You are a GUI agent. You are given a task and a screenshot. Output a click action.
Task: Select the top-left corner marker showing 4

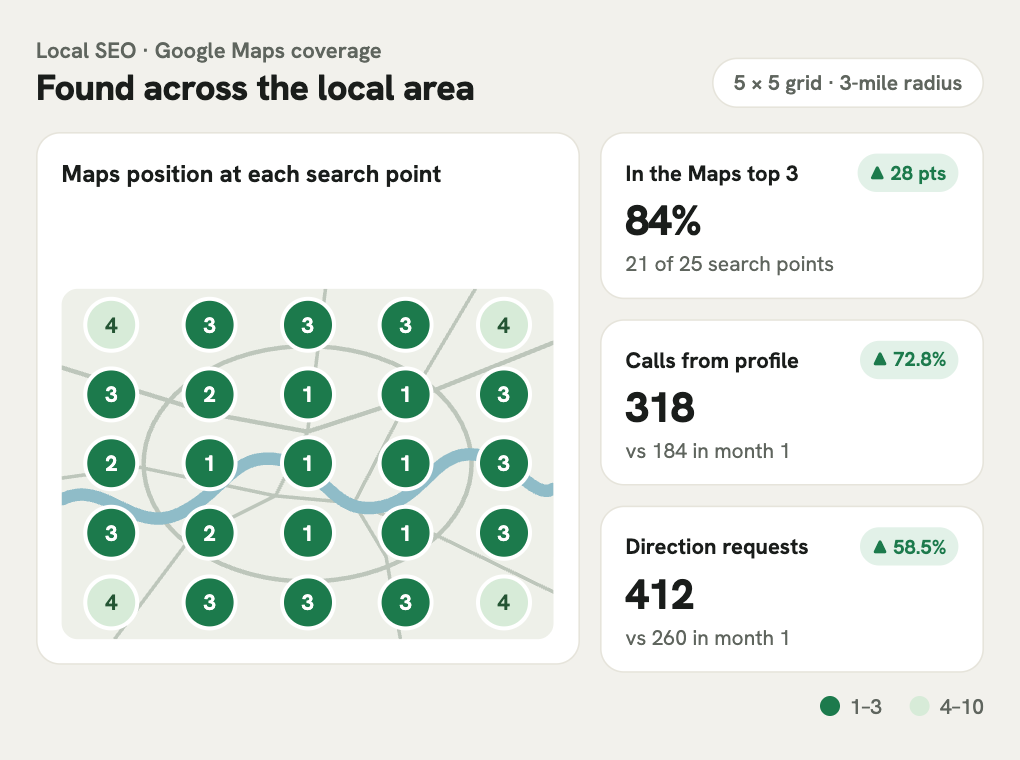click(111, 325)
